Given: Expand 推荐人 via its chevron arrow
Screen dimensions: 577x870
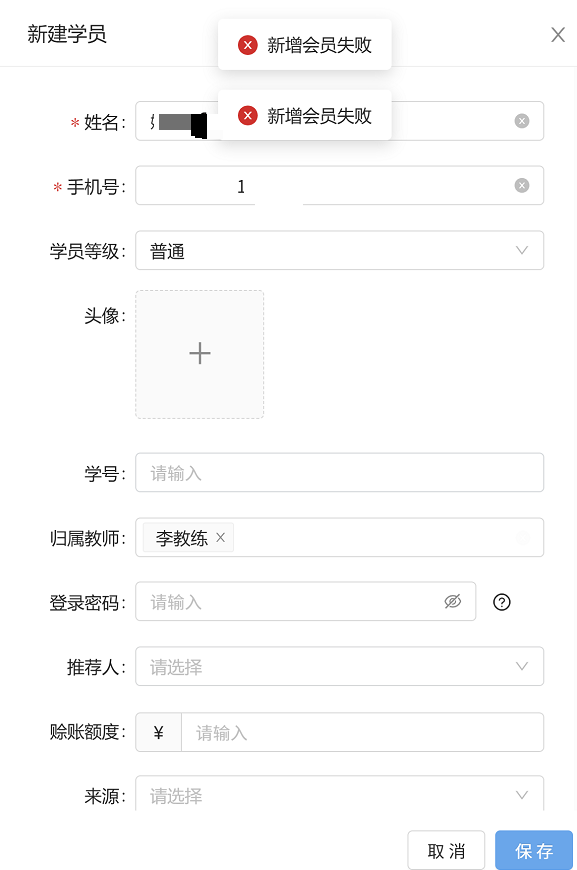Looking at the screenshot, I should (x=521, y=666).
